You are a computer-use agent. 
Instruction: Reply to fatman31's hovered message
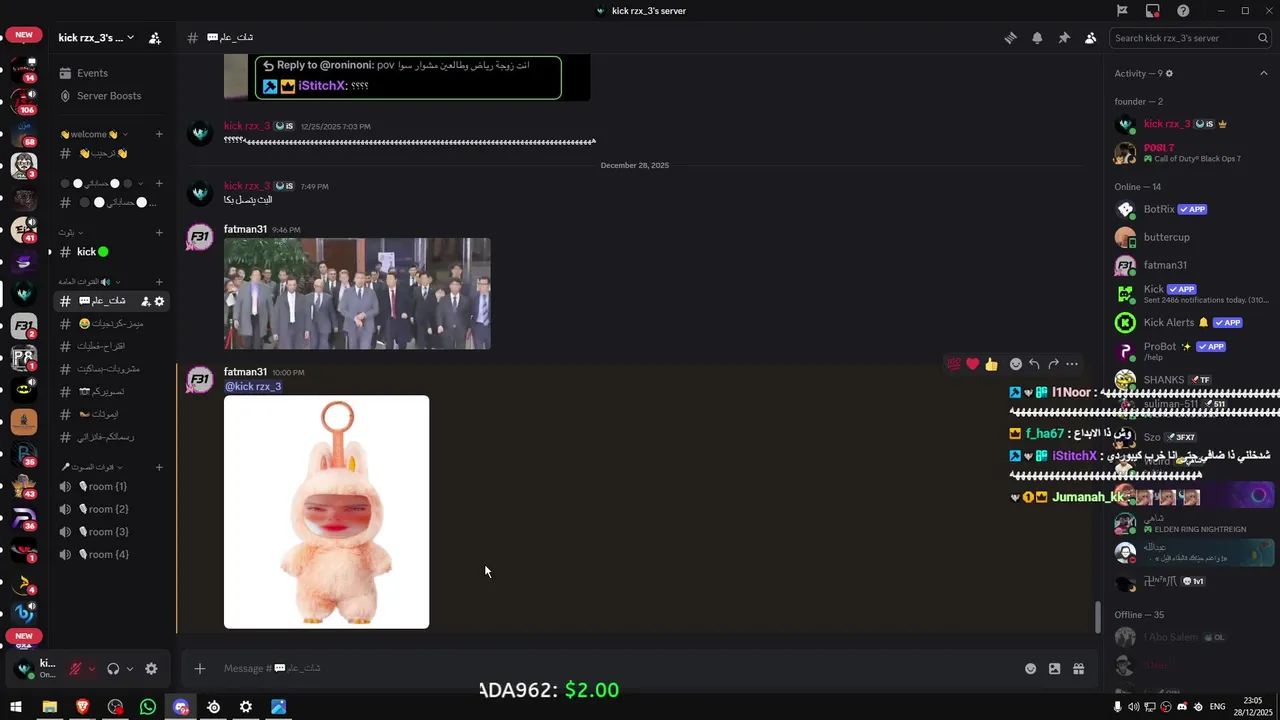tap(1034, 364)
